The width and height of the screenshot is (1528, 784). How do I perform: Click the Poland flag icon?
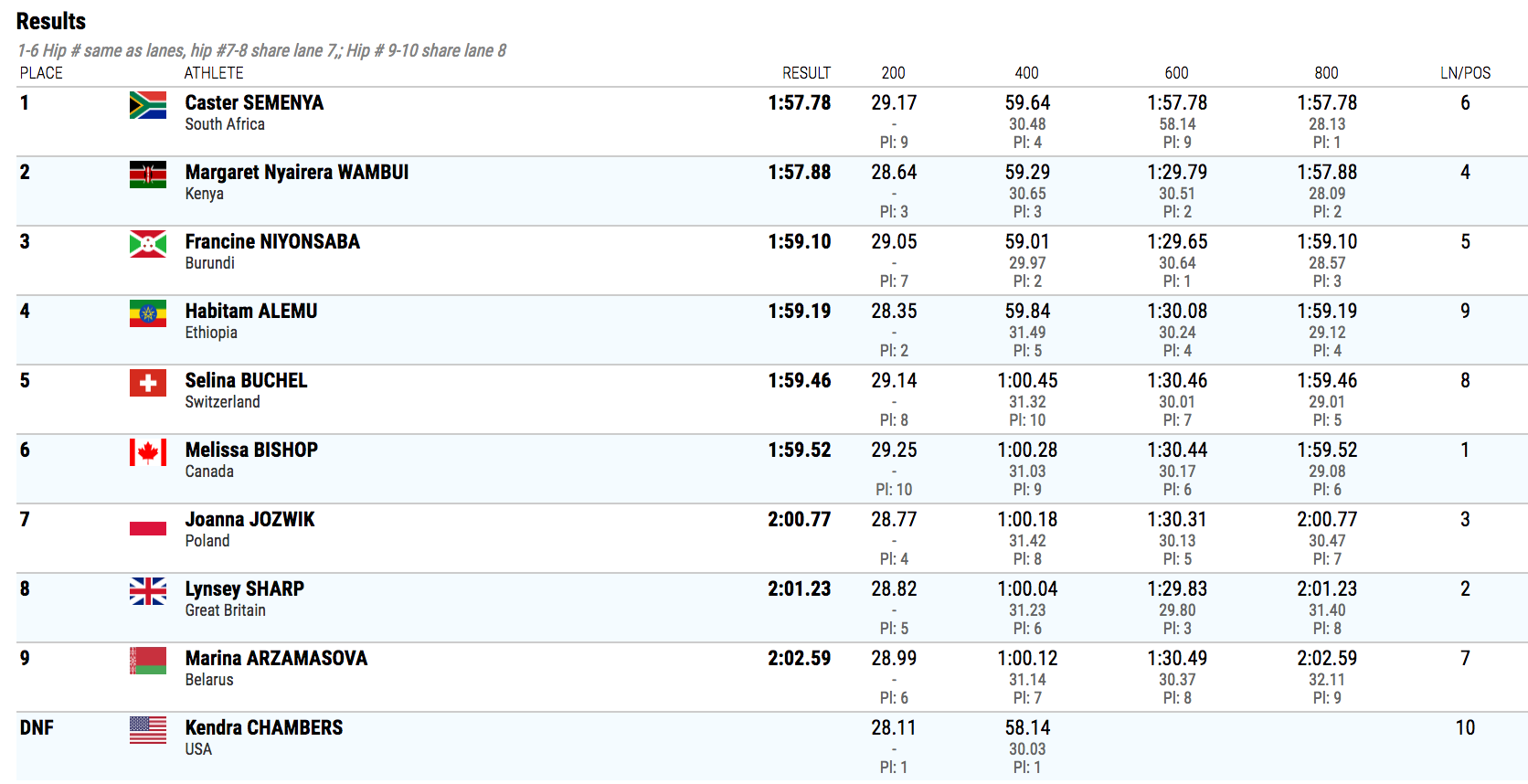(148, 522)
